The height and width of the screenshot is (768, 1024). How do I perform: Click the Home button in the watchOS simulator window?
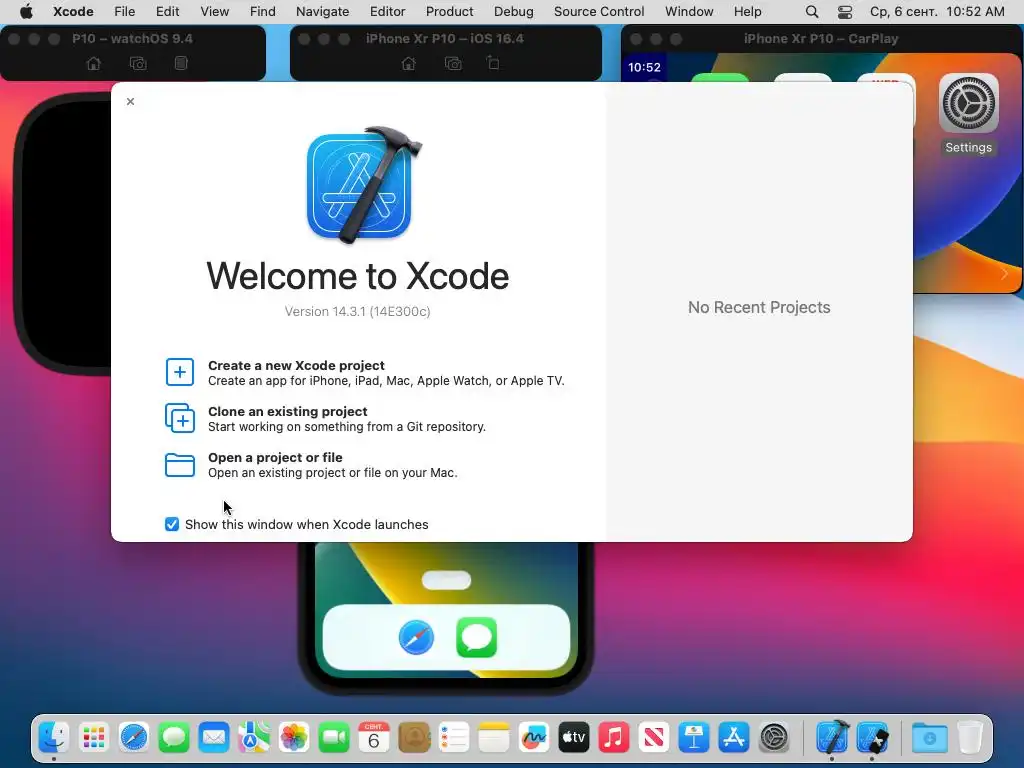click(x=94, y=63)
